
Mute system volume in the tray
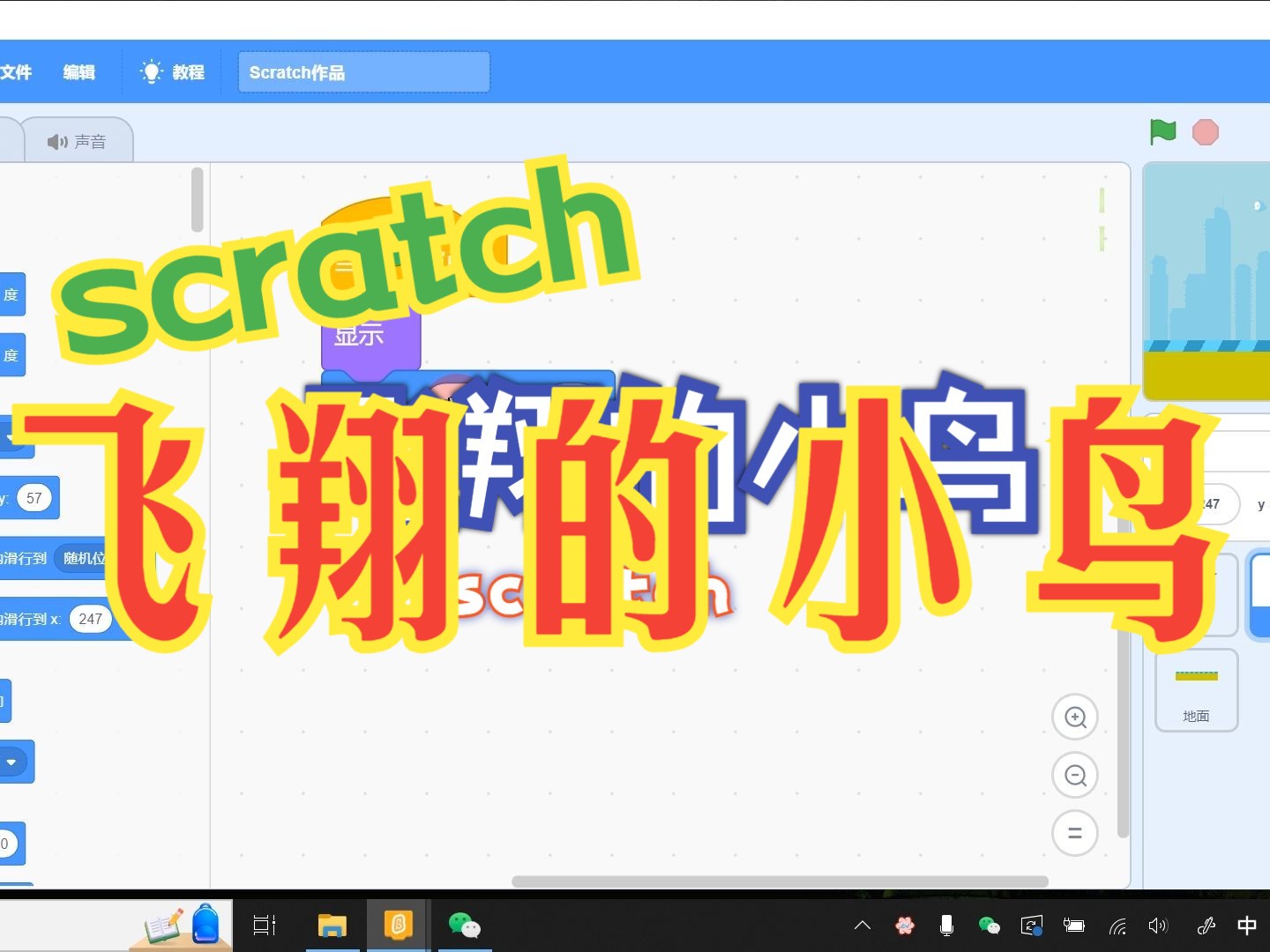tap(1158, 926)
